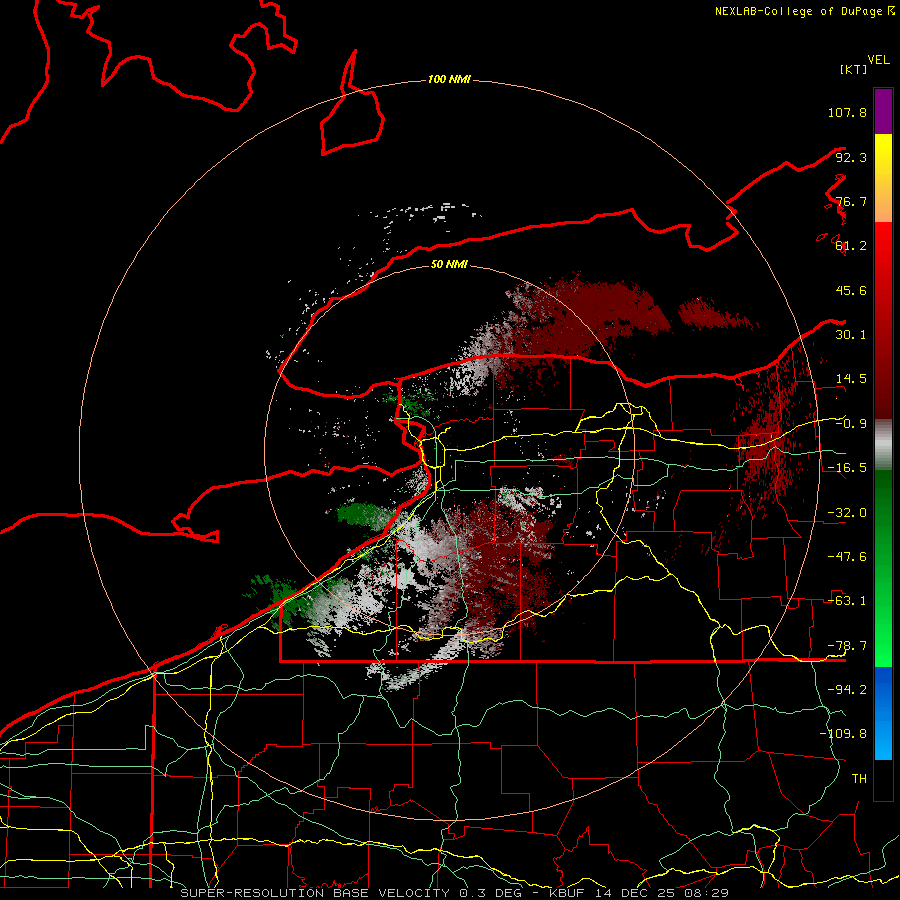Click the VEL legend title
Viewport: 900px width, 900px height.
(x=878, y=60)
